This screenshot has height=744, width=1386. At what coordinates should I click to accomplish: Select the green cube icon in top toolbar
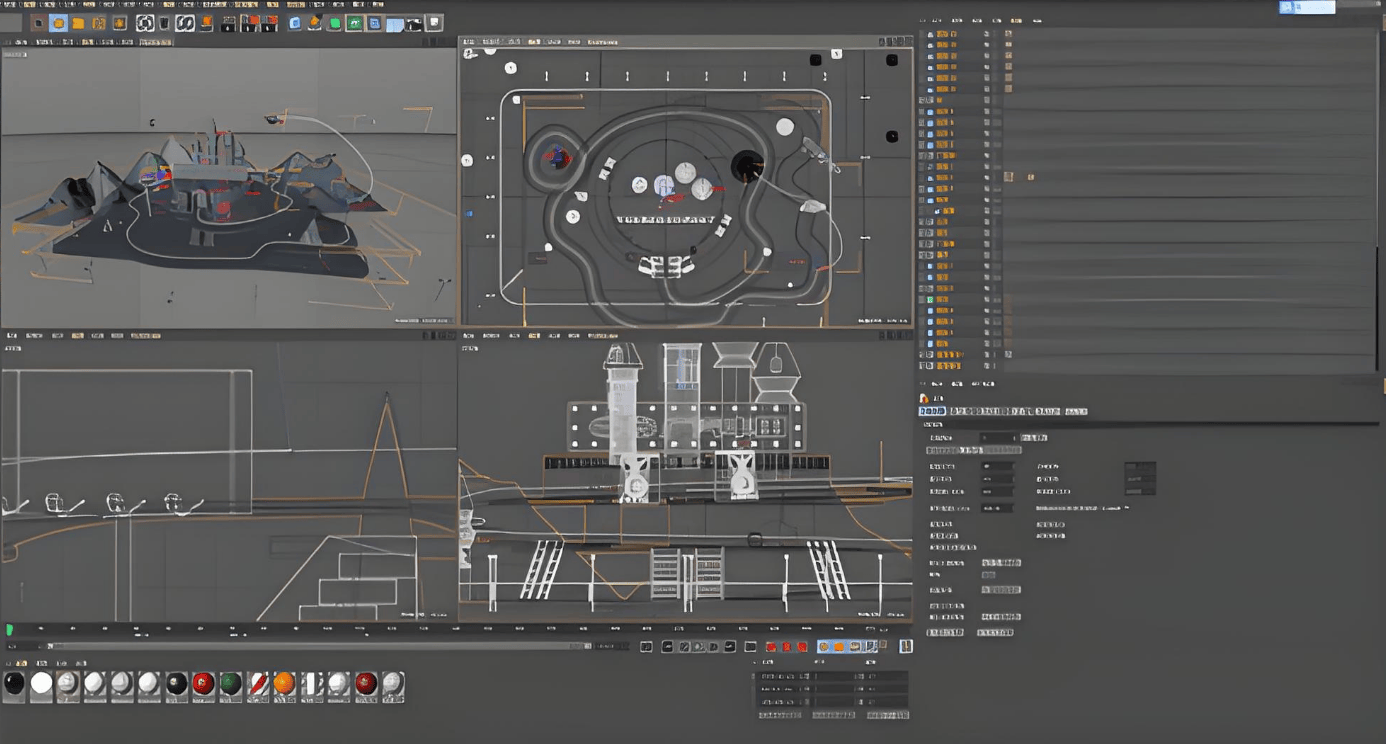(x=335, y=23)
